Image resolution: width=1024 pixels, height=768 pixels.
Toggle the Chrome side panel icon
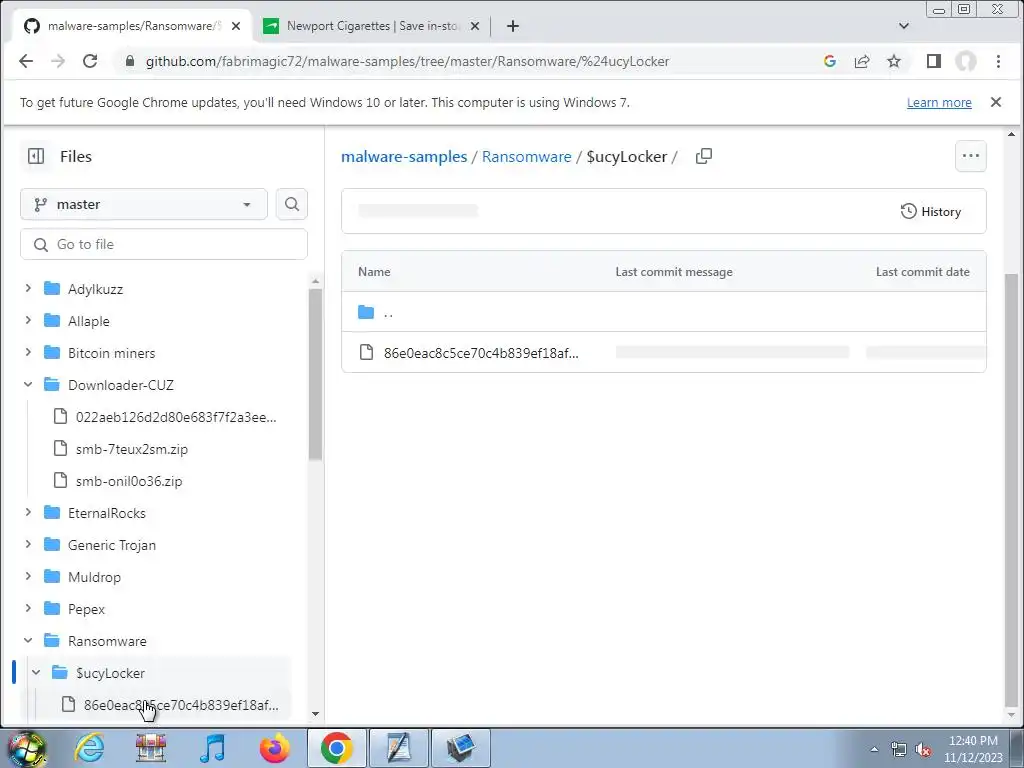934,61
